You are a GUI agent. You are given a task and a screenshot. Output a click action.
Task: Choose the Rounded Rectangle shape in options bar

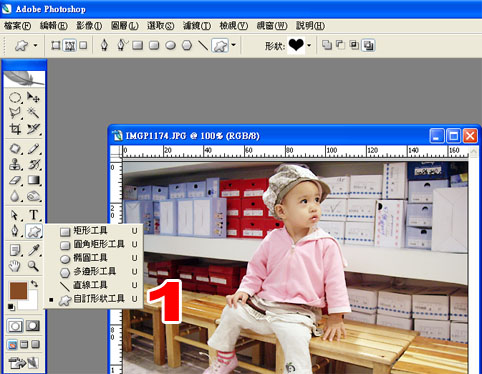pyautogui.click(x=154, y=45)
